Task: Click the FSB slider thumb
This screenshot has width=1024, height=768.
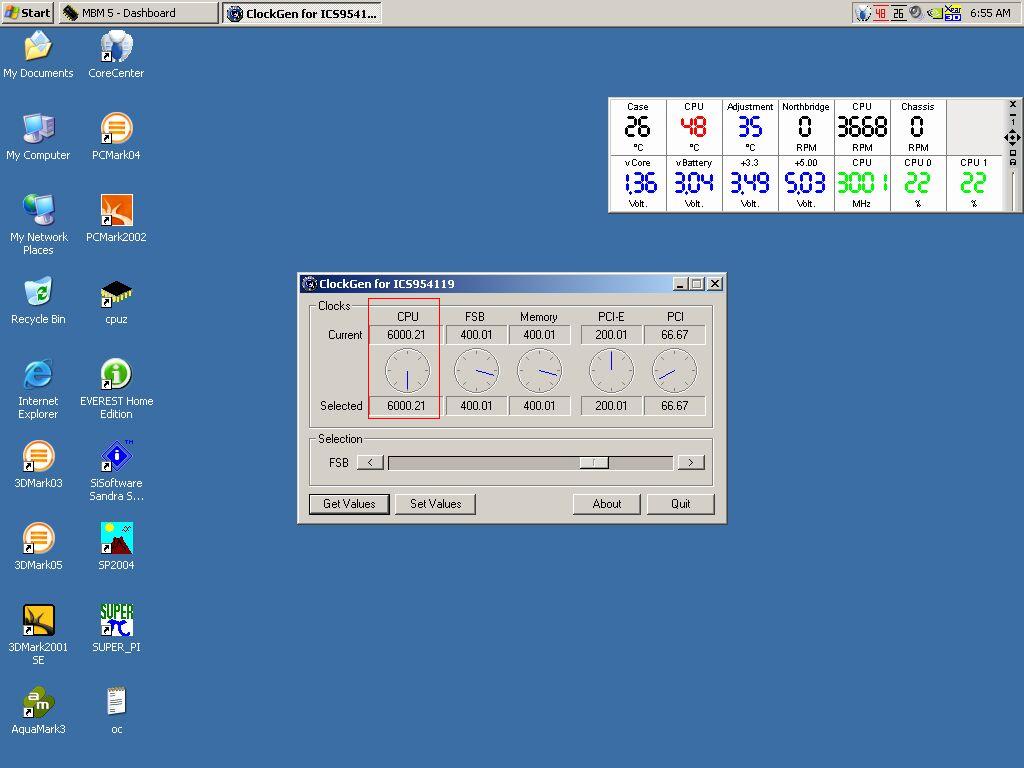Action: pyautogui.click(x=594, y=462)
